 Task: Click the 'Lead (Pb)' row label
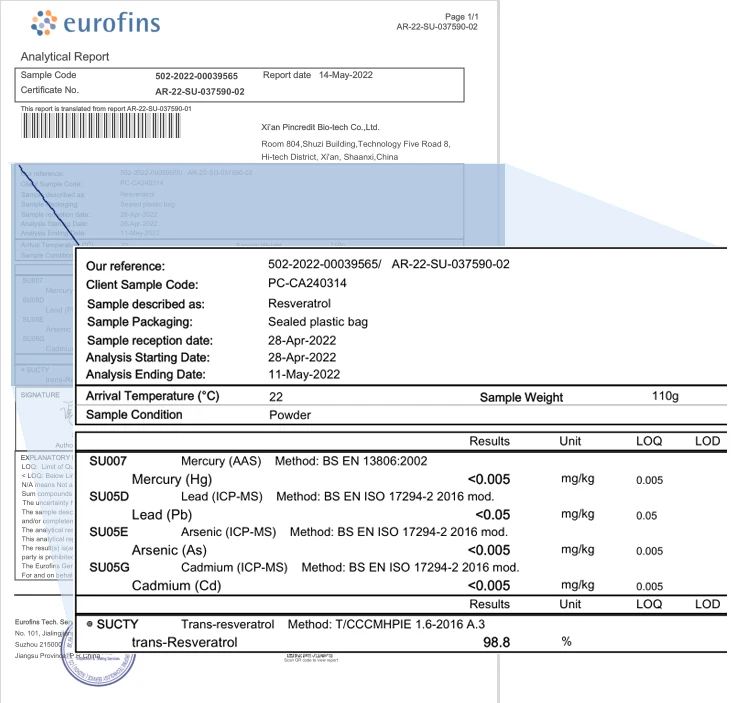coord(162,515)
